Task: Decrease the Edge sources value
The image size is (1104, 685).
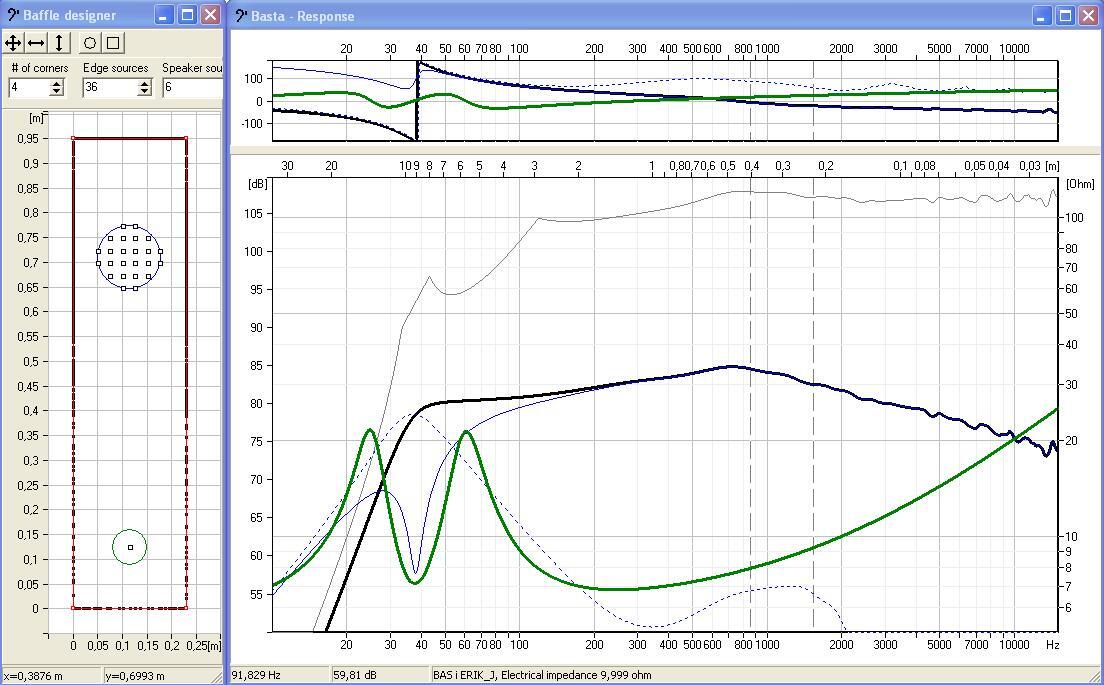Action: point(144,92)
